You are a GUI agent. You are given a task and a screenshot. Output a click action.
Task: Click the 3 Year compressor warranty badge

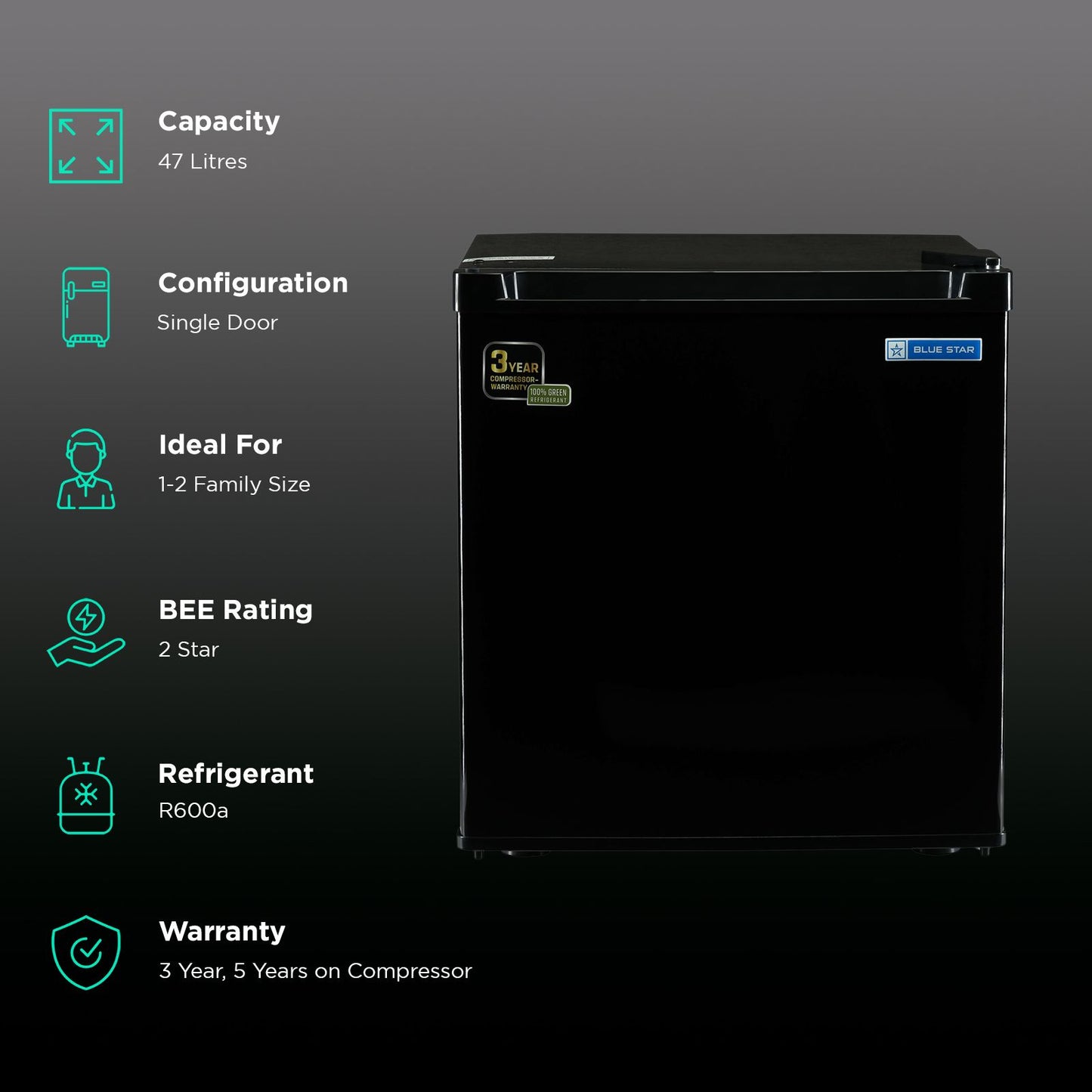512,369
